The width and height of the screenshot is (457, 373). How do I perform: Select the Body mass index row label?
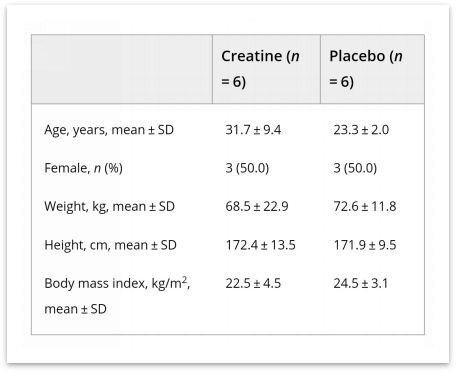(117, 296)
